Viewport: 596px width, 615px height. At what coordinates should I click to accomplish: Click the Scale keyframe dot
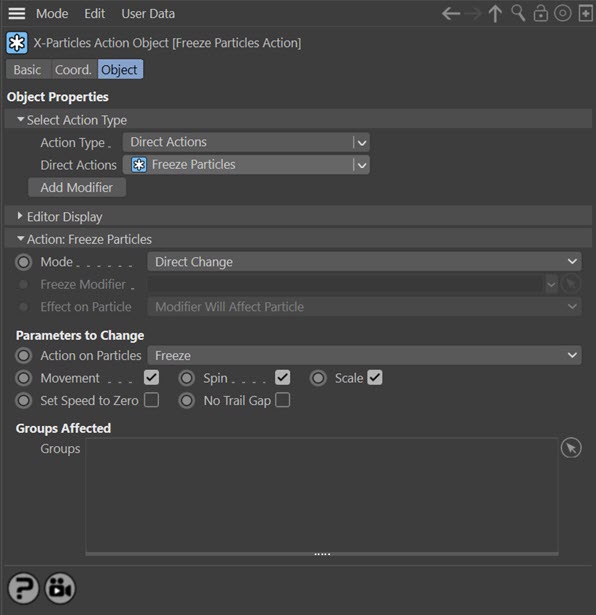point(318,378)
